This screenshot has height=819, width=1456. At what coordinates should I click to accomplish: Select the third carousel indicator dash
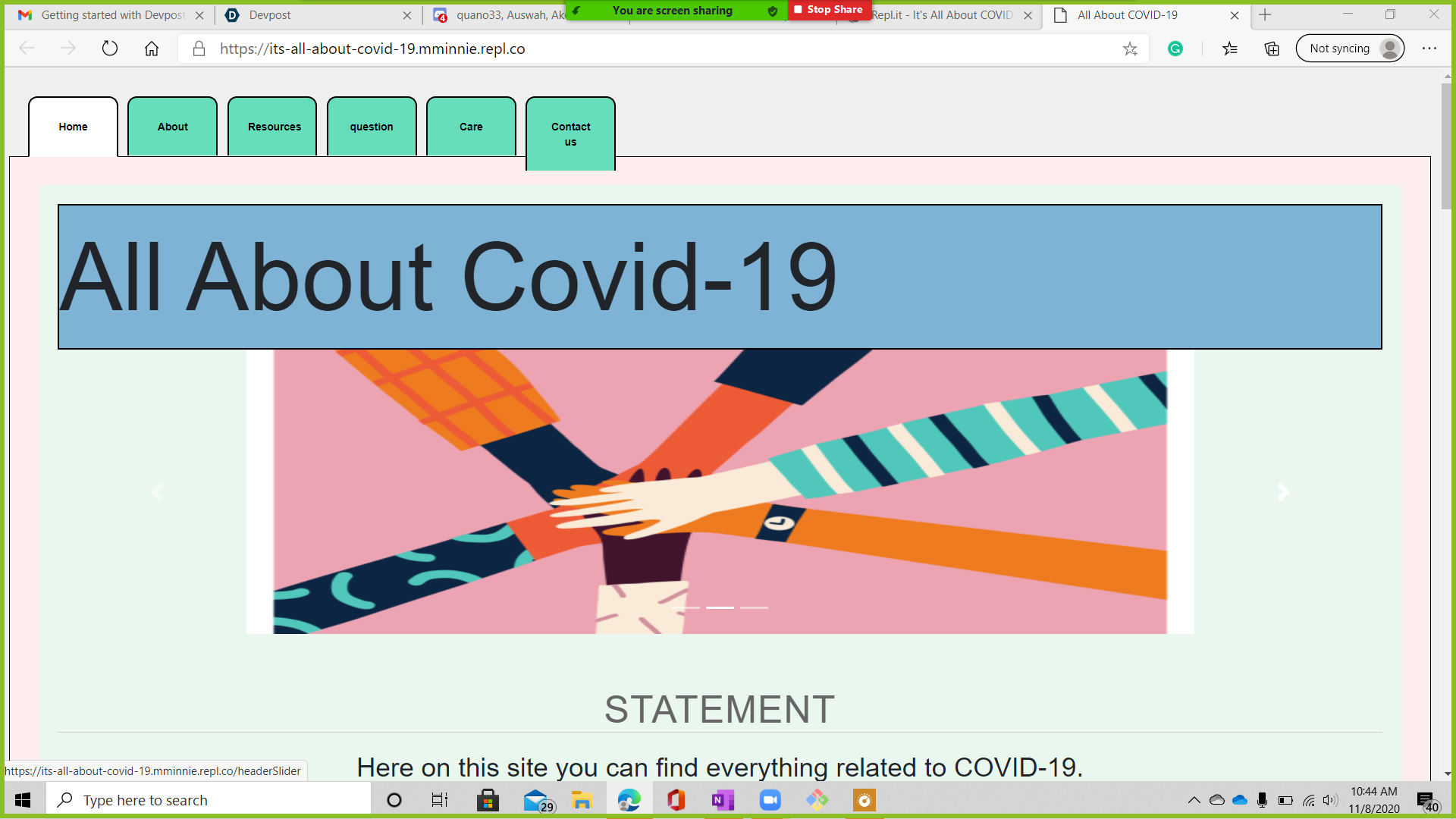pyautogui.click(x=754, y=607)
